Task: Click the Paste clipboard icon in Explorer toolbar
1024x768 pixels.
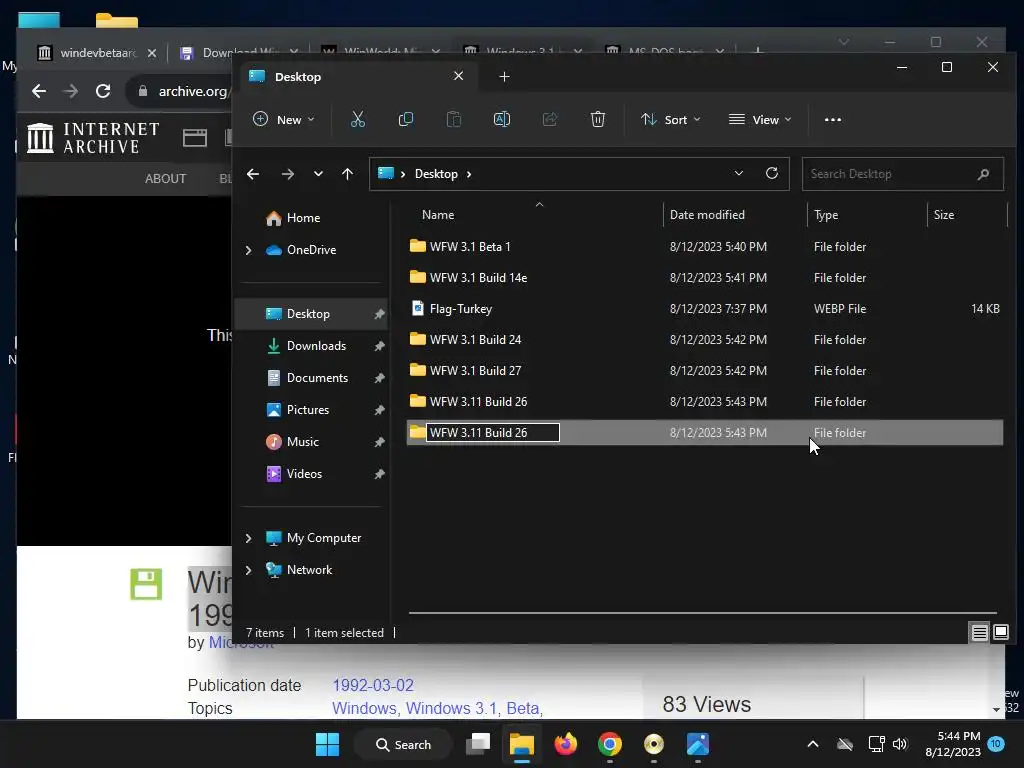Action: point(453,120)
